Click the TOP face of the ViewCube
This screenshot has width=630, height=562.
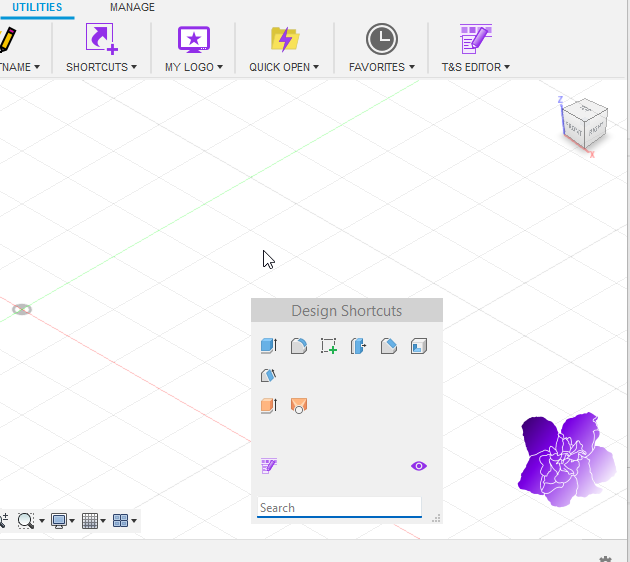585,108
